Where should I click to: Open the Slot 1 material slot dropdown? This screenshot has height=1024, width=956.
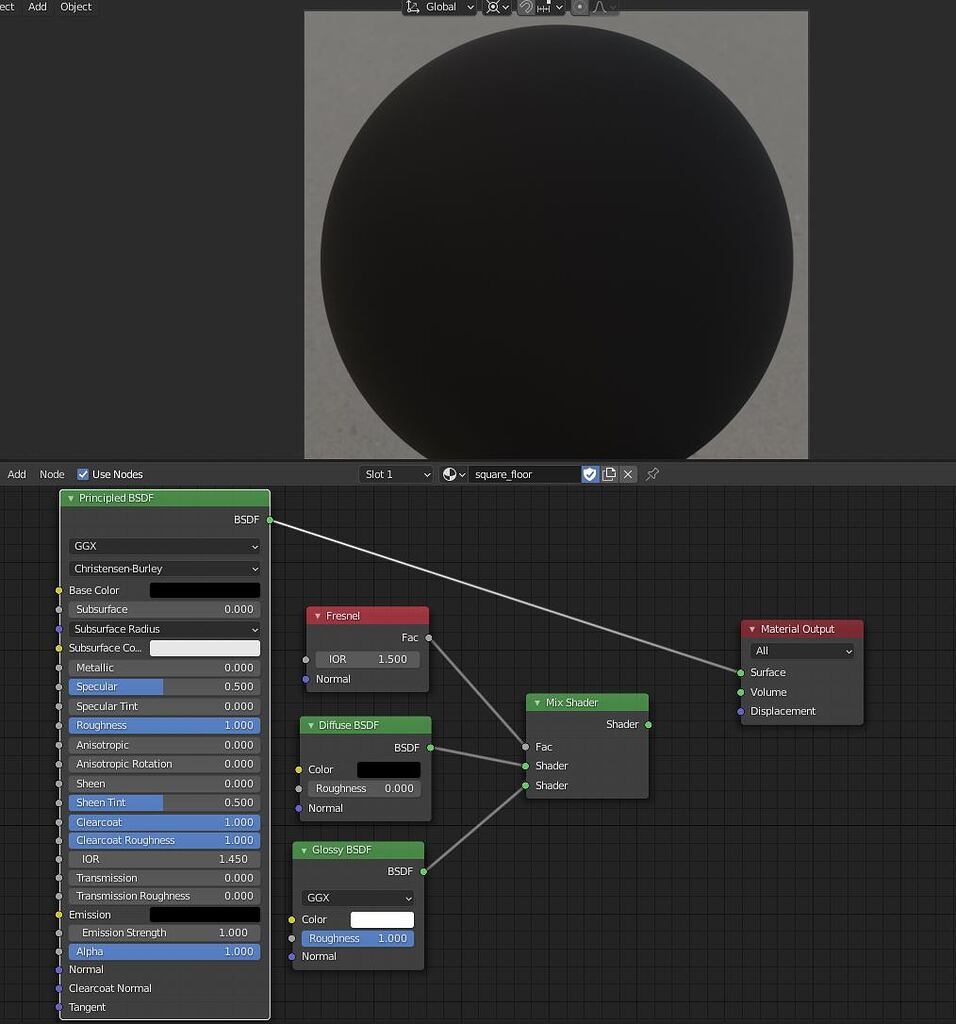pos(396,474)
